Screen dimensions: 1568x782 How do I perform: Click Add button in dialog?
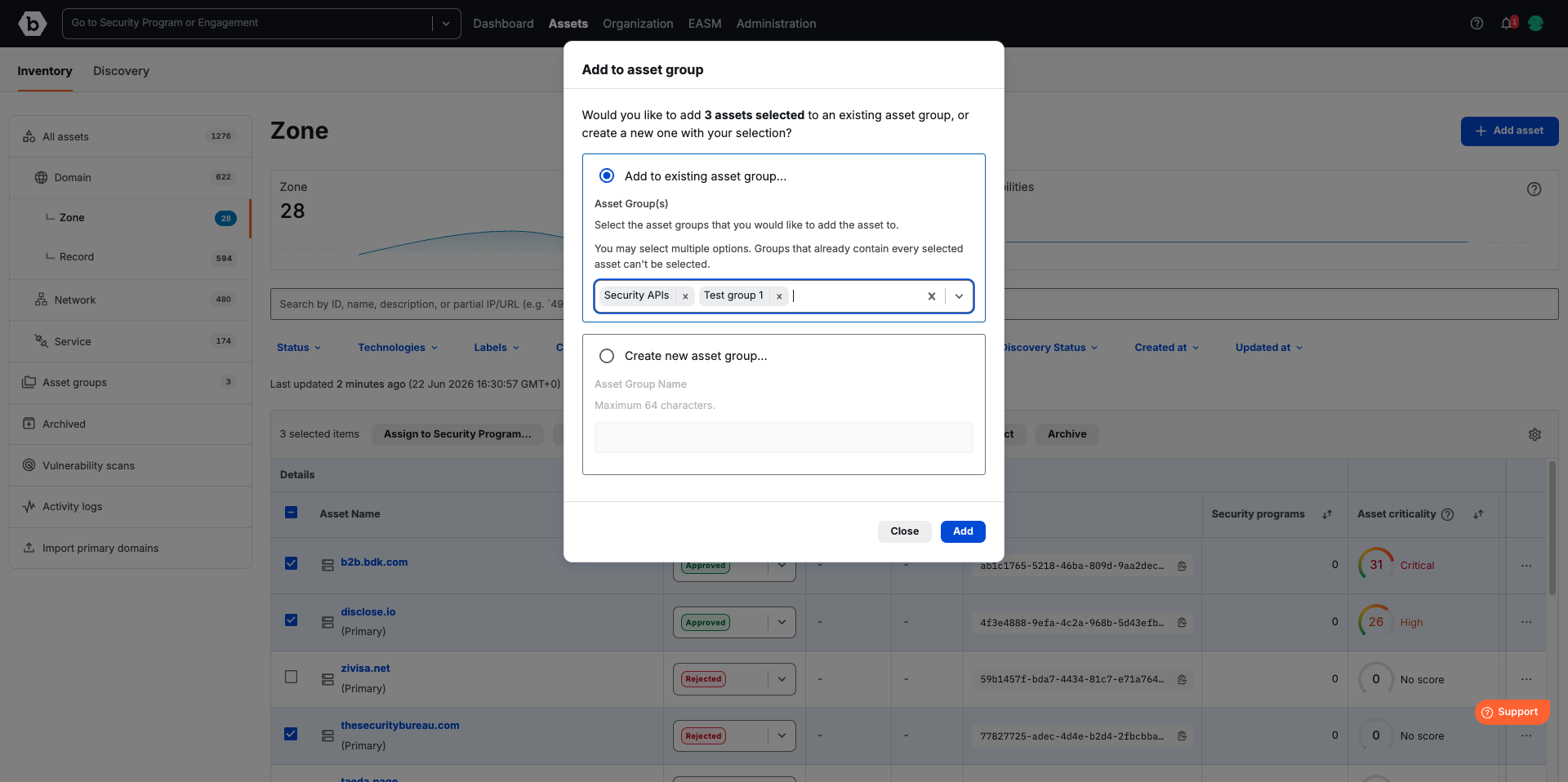coord(963,531)
